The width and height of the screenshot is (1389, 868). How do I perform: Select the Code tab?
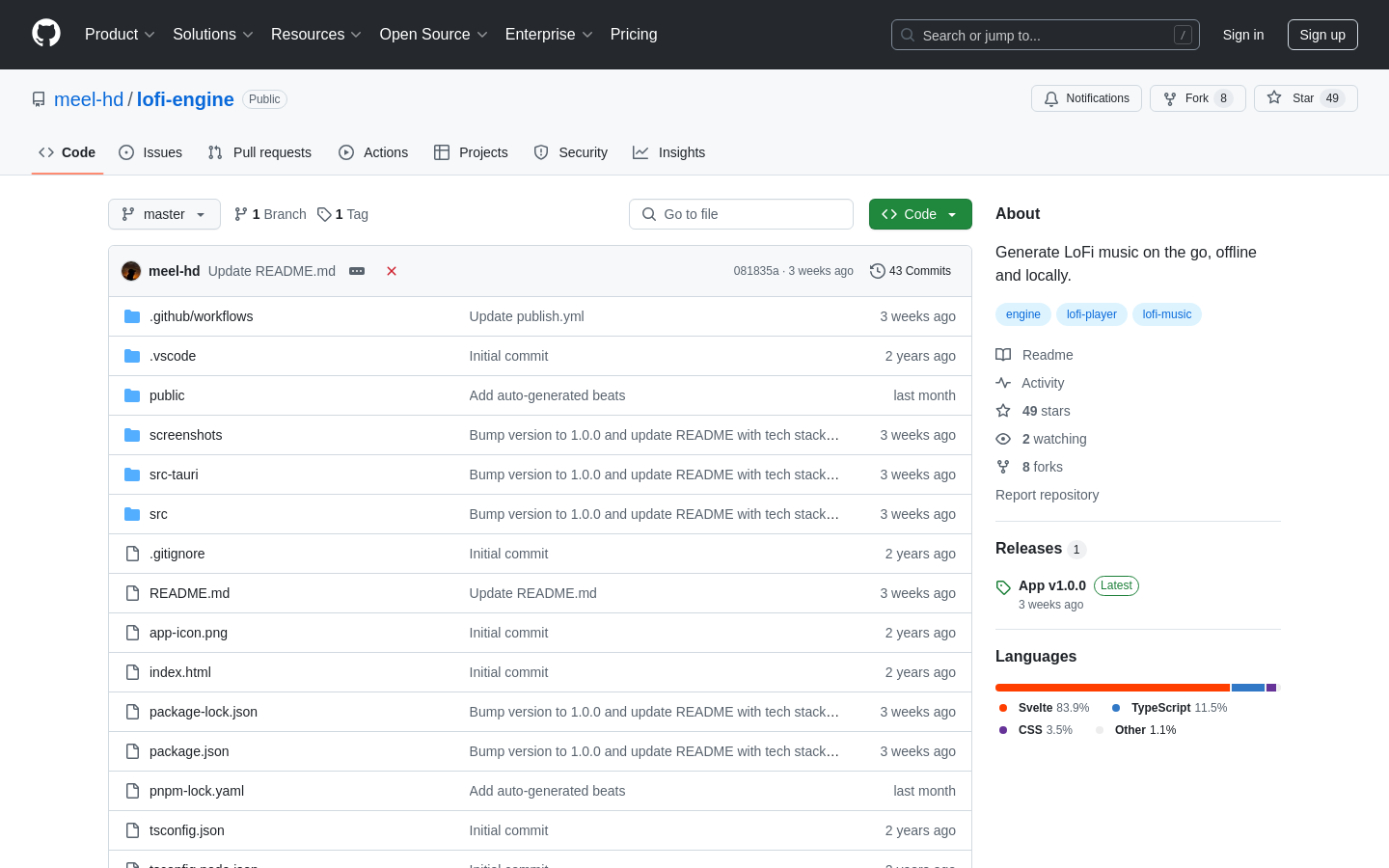(x=68, y=152)
